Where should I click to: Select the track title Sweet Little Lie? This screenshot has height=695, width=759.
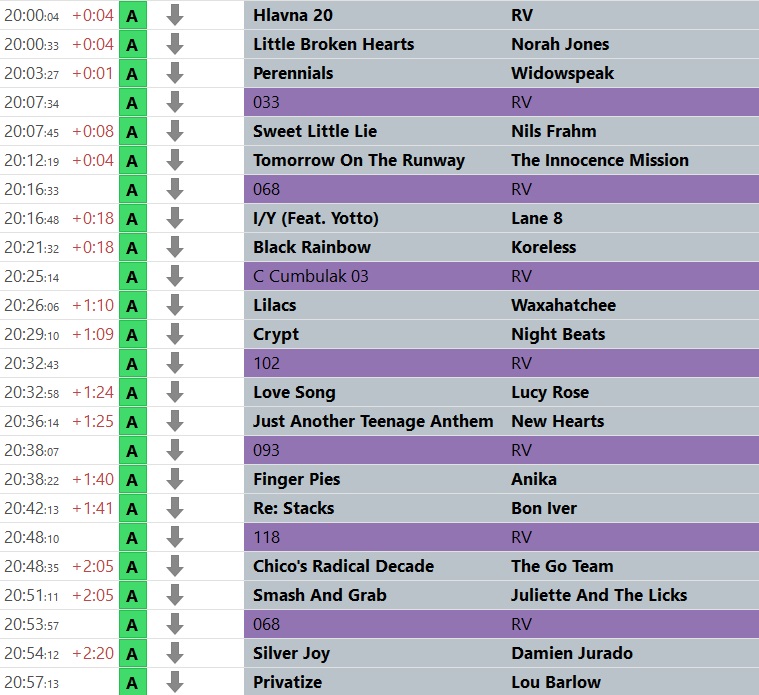coord(315,131)
